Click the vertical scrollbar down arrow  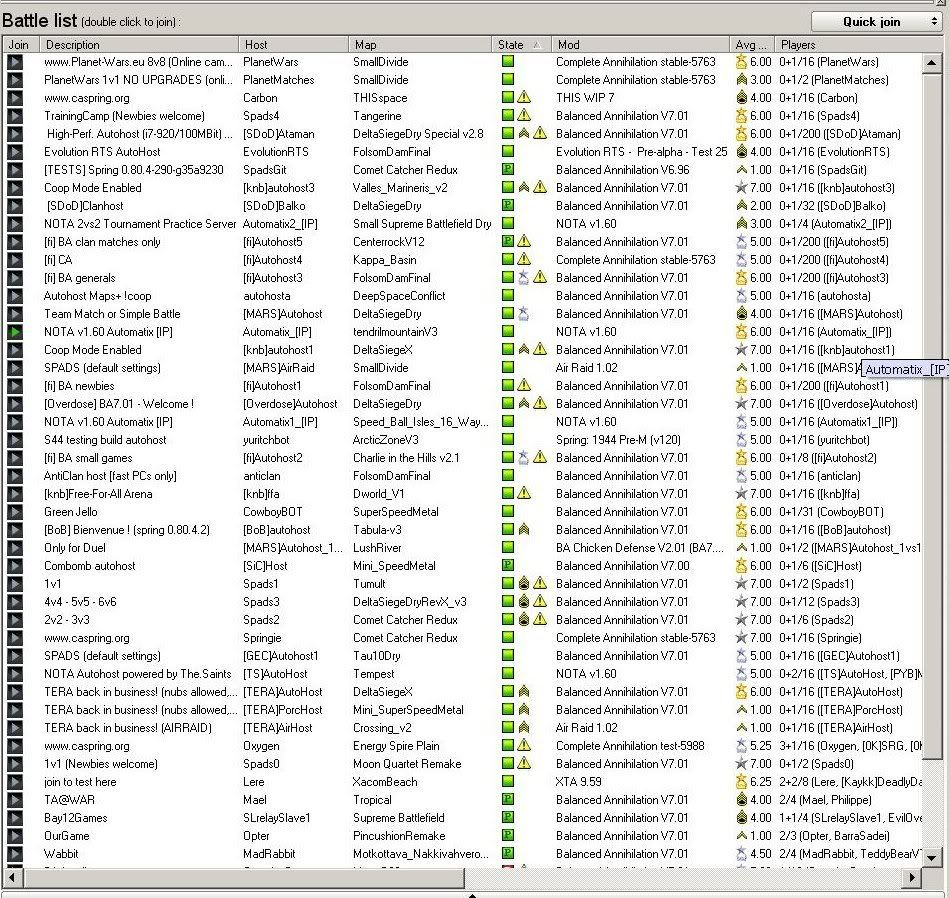[x=931, y=857]
